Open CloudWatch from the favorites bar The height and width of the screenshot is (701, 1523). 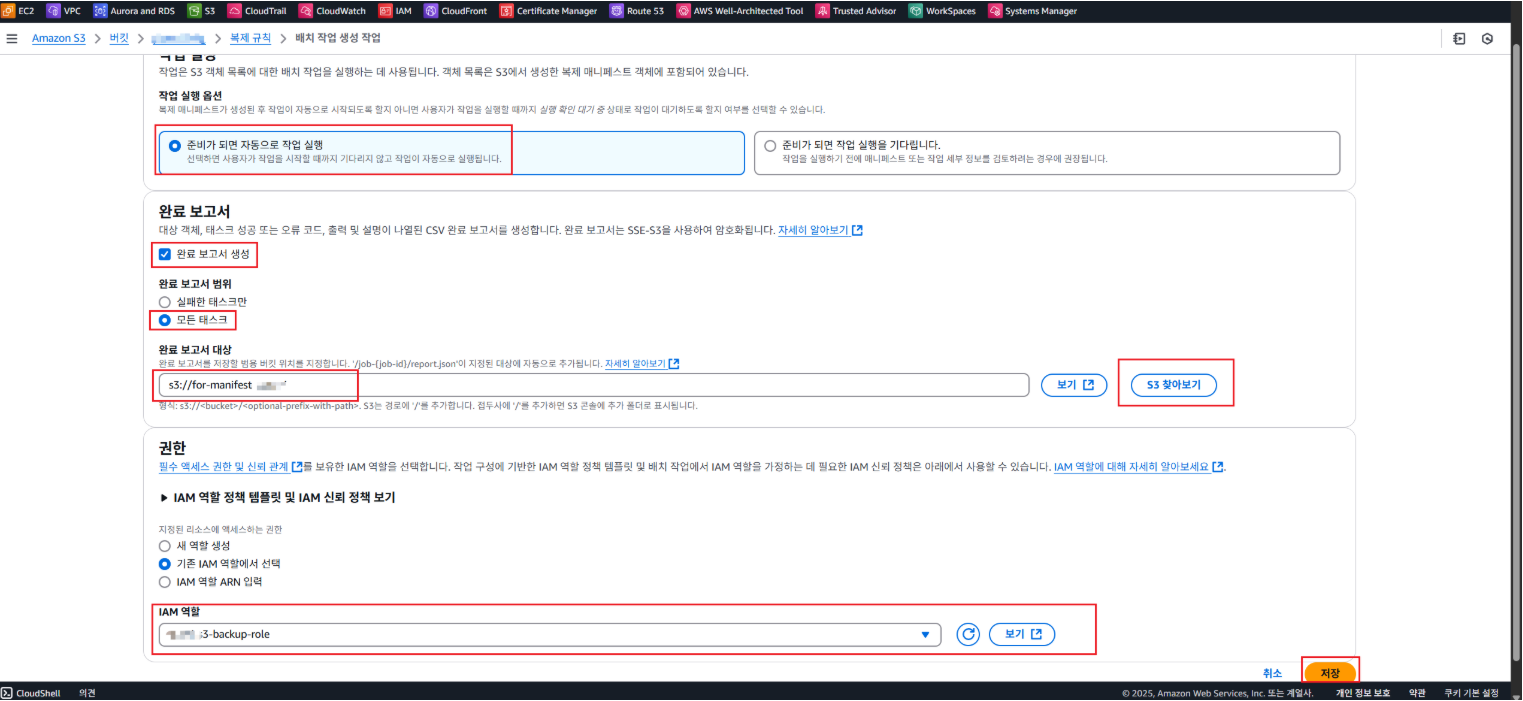(306, 11)
